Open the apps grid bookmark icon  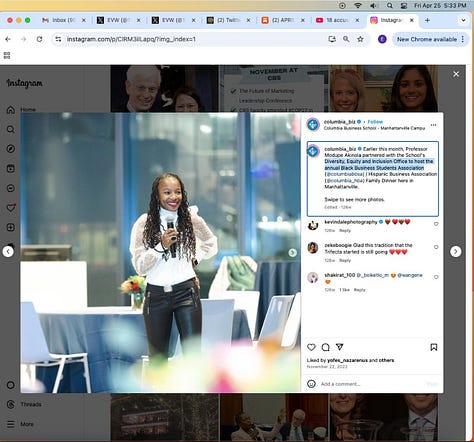point(7,55)
